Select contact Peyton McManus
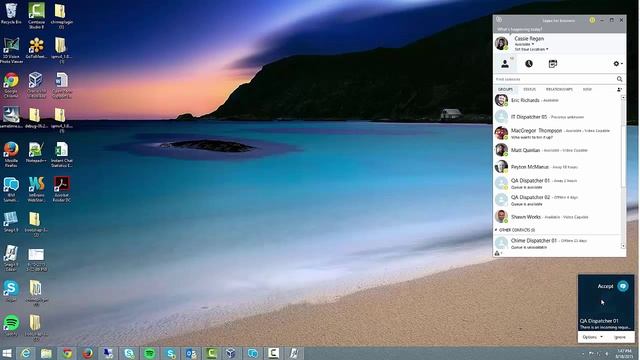640x360 pixels. click(x=558, y=167)
